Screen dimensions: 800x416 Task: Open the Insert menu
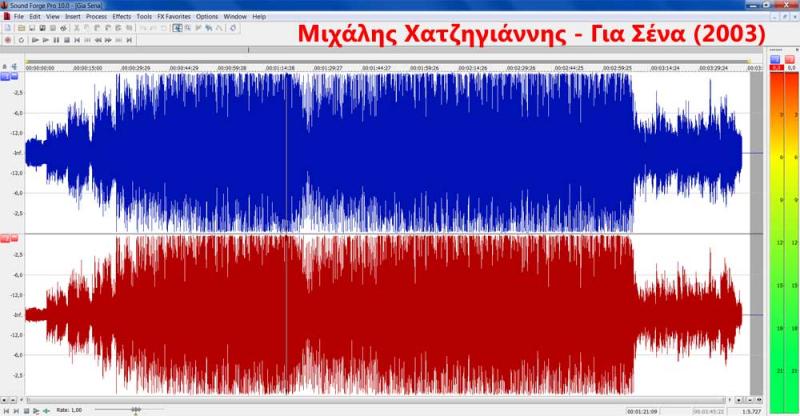coord(72,16)
